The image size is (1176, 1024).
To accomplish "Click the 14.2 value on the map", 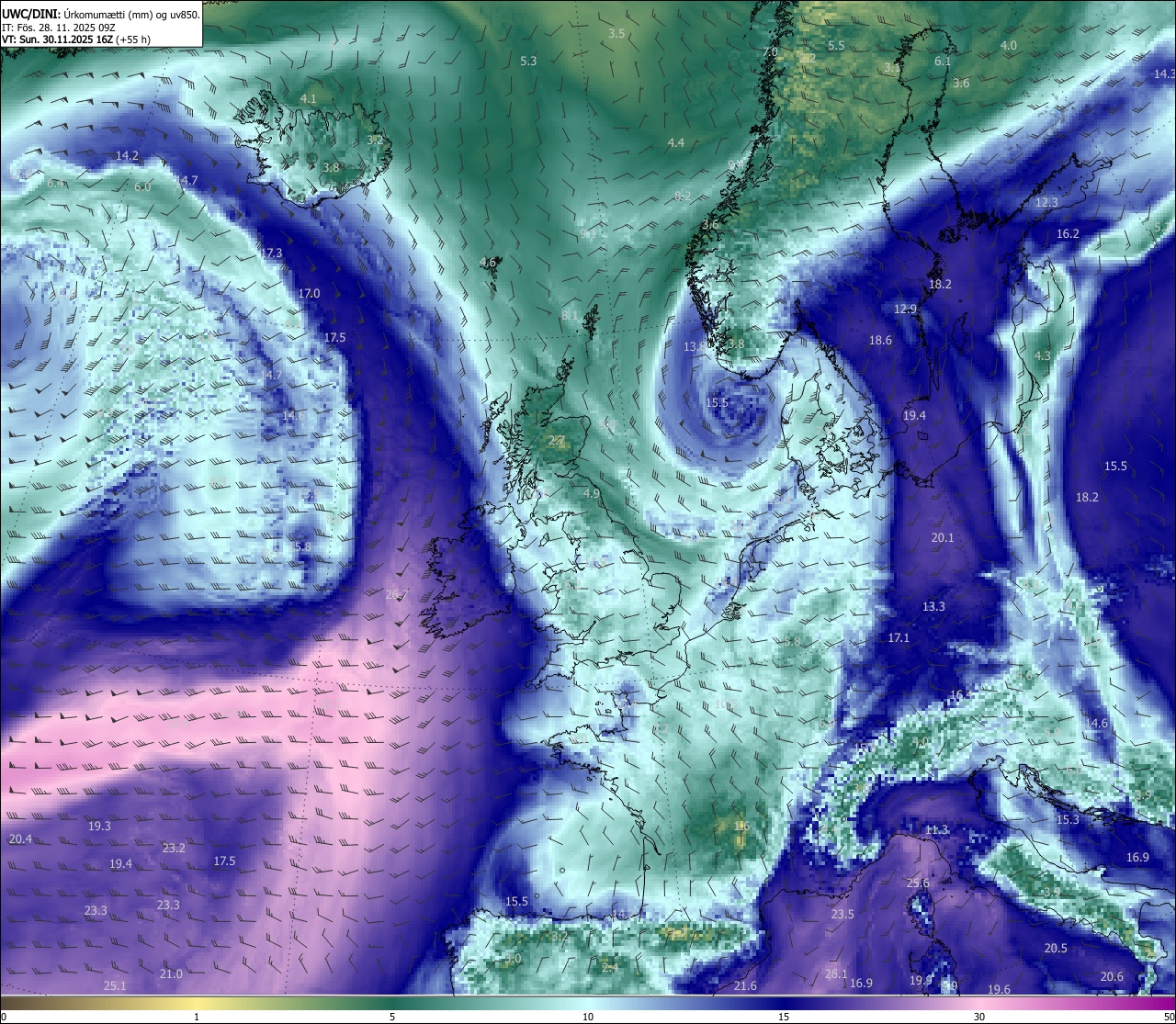I will tap(127, 156).
